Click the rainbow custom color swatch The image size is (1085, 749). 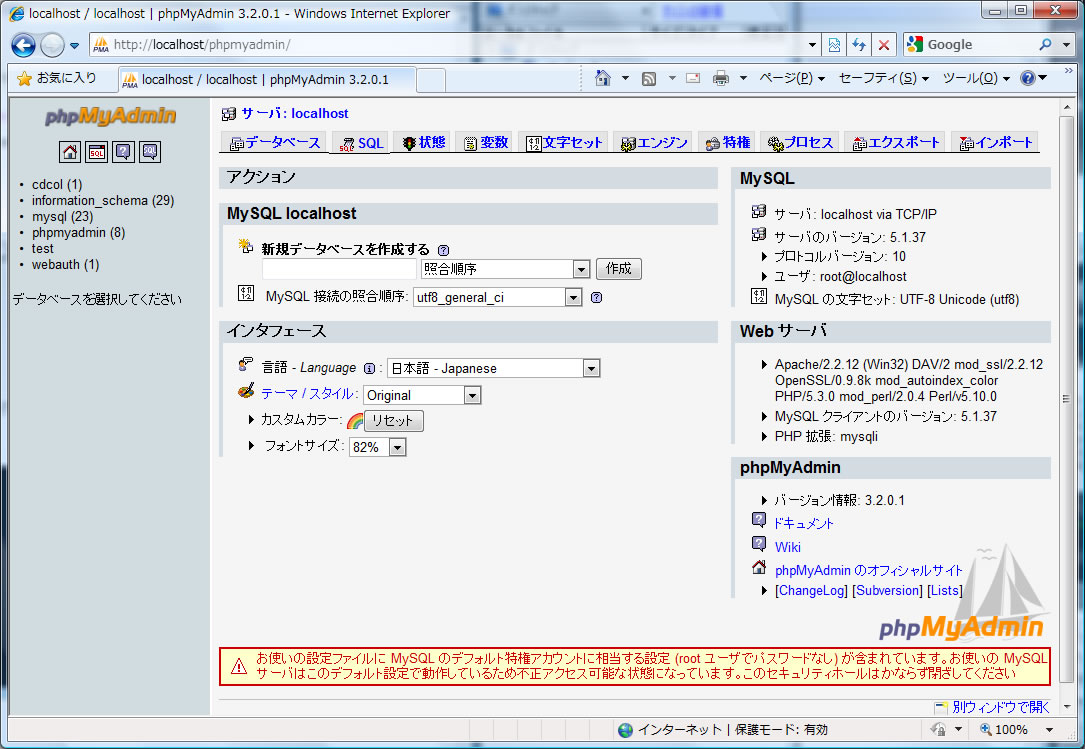[x=356, y=419]
